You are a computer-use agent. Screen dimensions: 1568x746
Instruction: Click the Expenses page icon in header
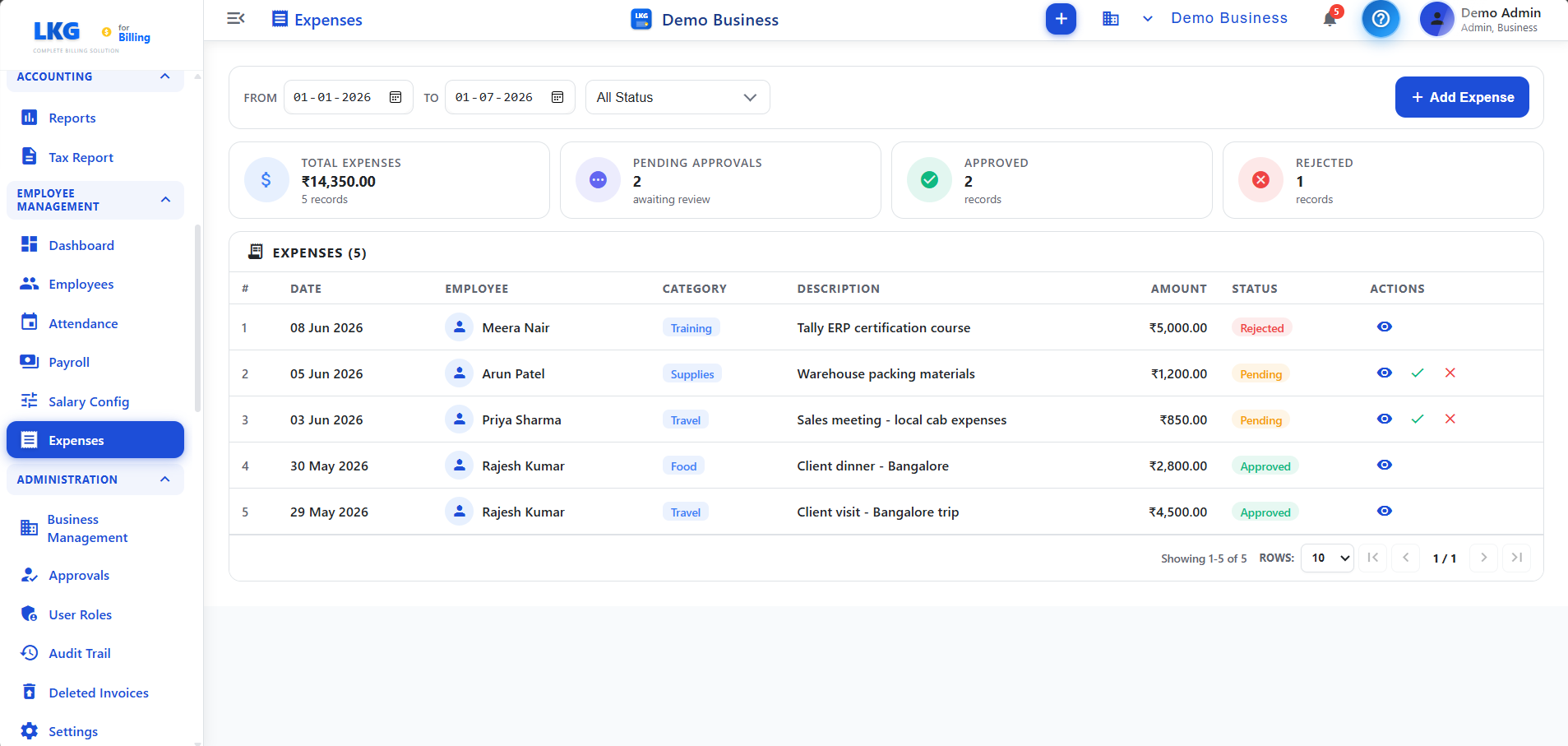tap(280, 19)
